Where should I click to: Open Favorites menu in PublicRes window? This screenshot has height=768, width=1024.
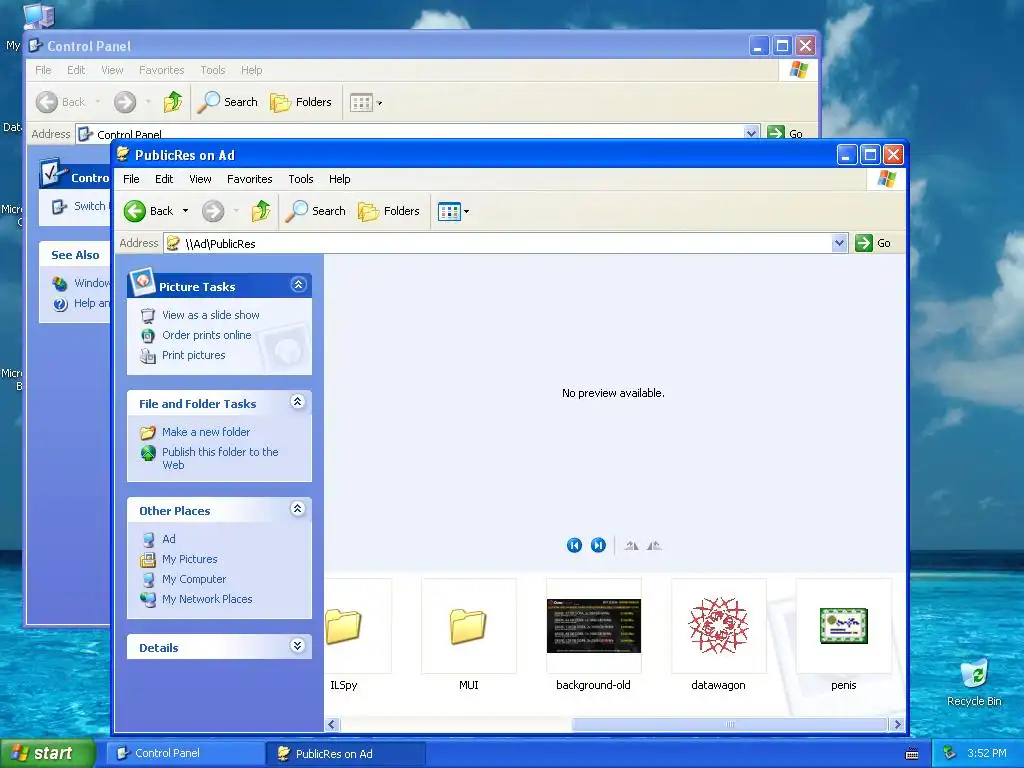249,179
